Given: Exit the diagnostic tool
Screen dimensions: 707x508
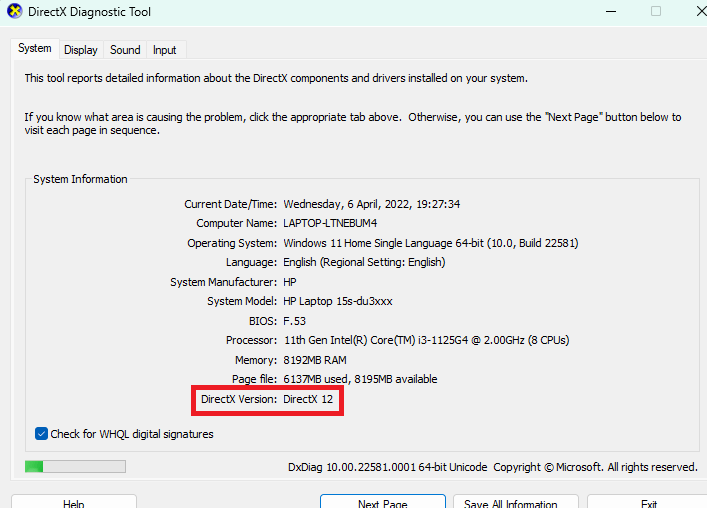Looking at the screenshot, I should click(x=648, y=503).
